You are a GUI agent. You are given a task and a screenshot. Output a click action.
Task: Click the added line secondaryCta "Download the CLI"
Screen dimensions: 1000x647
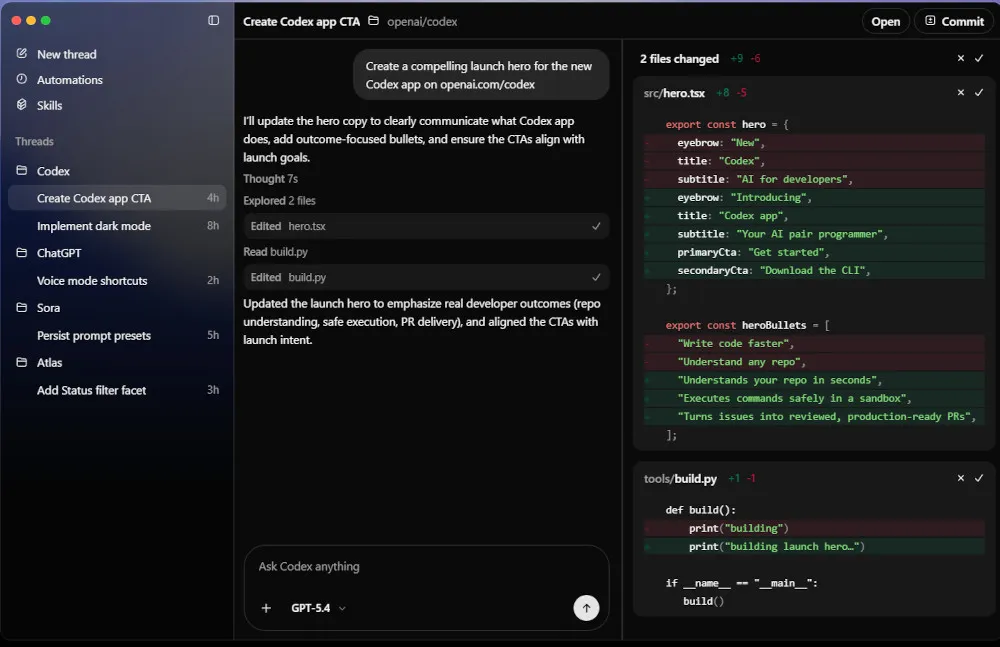pos(814,271)
